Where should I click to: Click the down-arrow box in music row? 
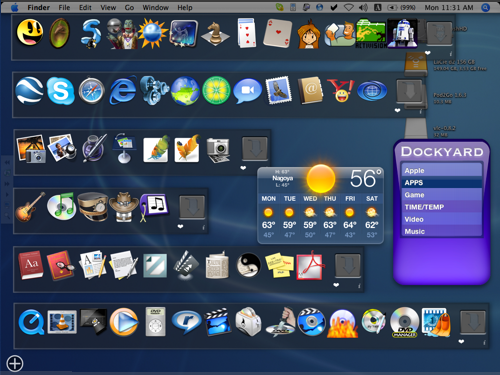click(x=192, y=207)
